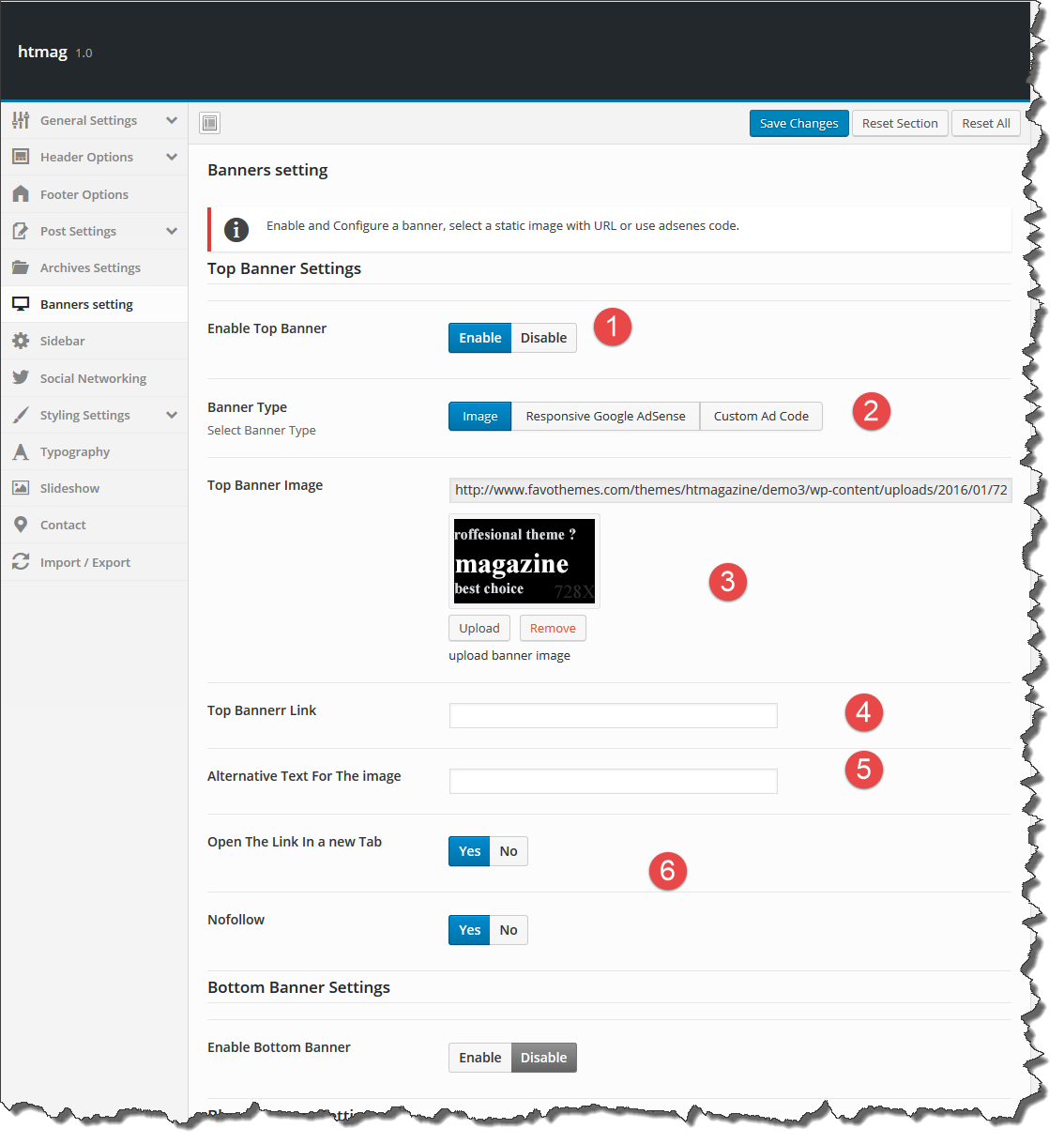1064x1144 pixels.
Task: Click the Typography letter icon
Action: (x=21, y=451)
